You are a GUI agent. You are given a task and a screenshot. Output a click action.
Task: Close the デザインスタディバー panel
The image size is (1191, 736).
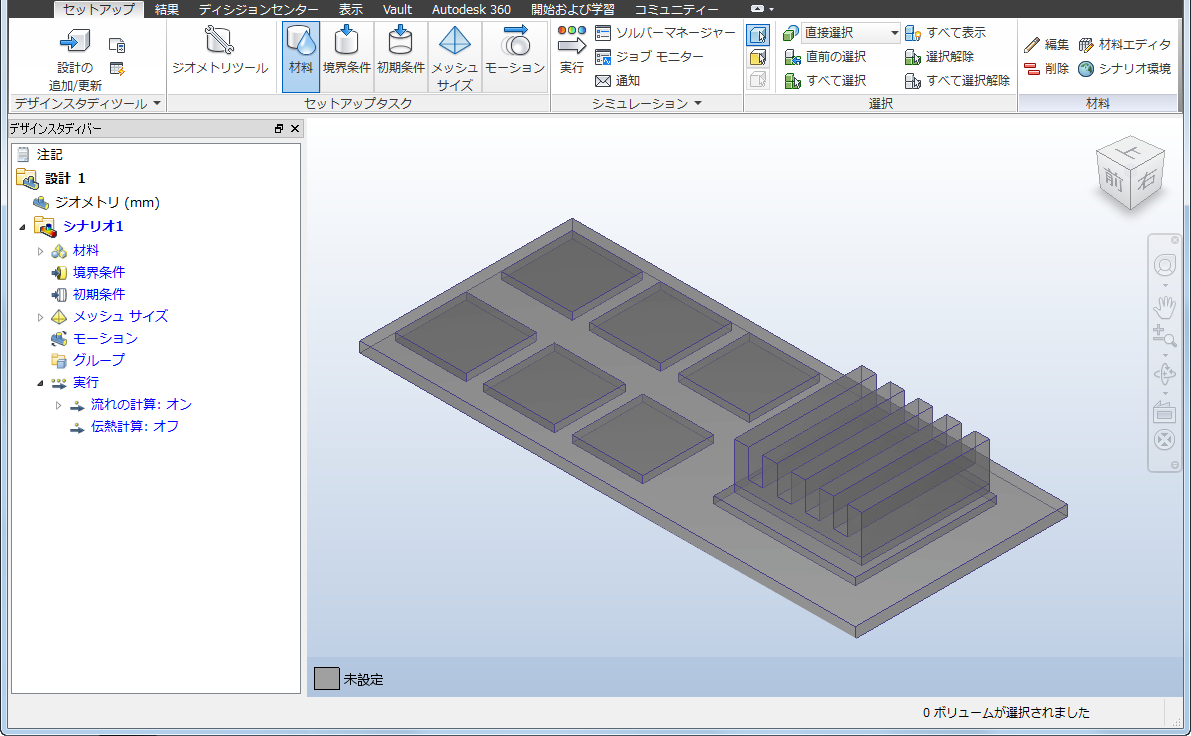[295, 129]
